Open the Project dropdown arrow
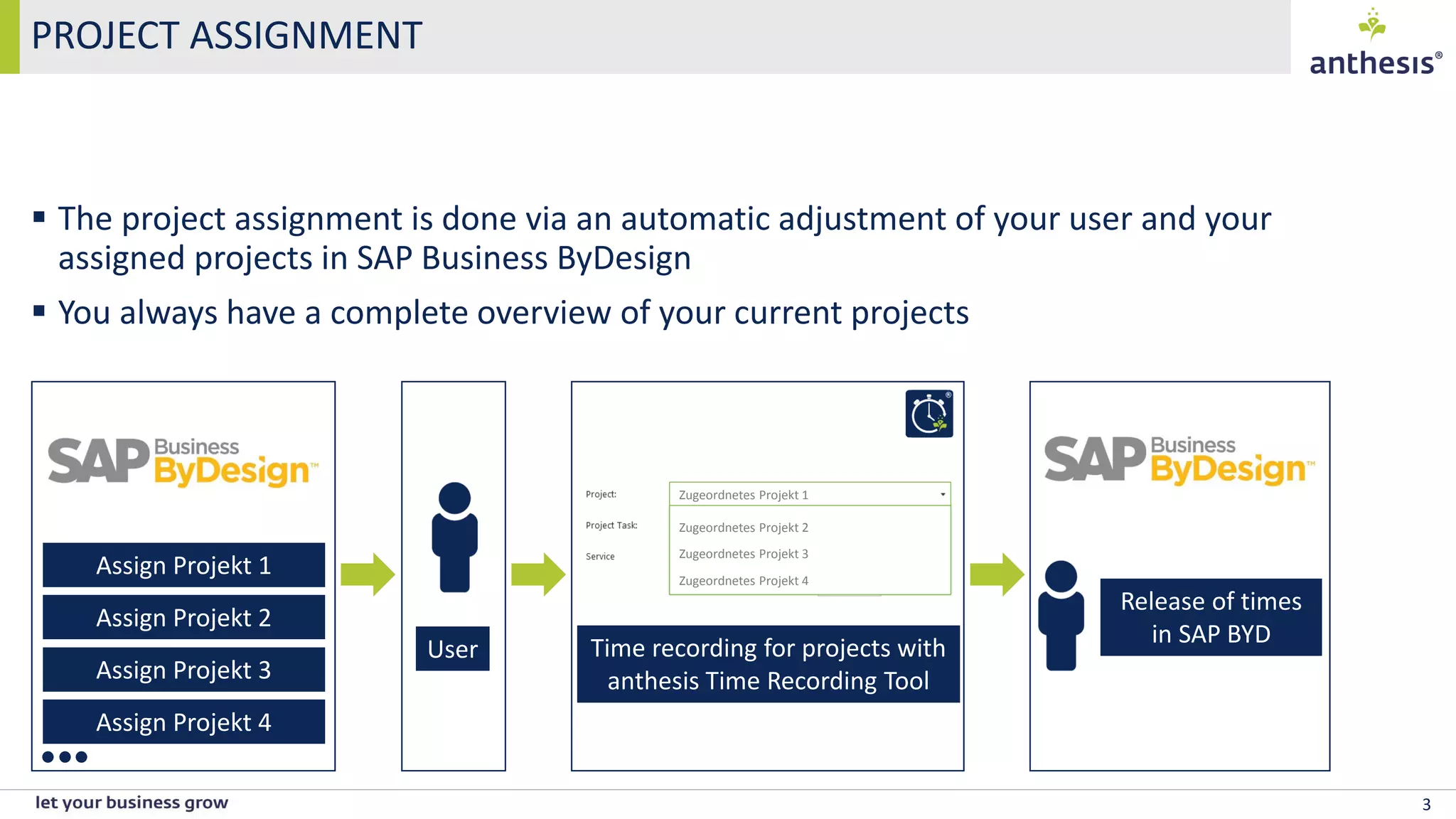The width and height of the screenshot is (1456, 819). tap(943, 495)
